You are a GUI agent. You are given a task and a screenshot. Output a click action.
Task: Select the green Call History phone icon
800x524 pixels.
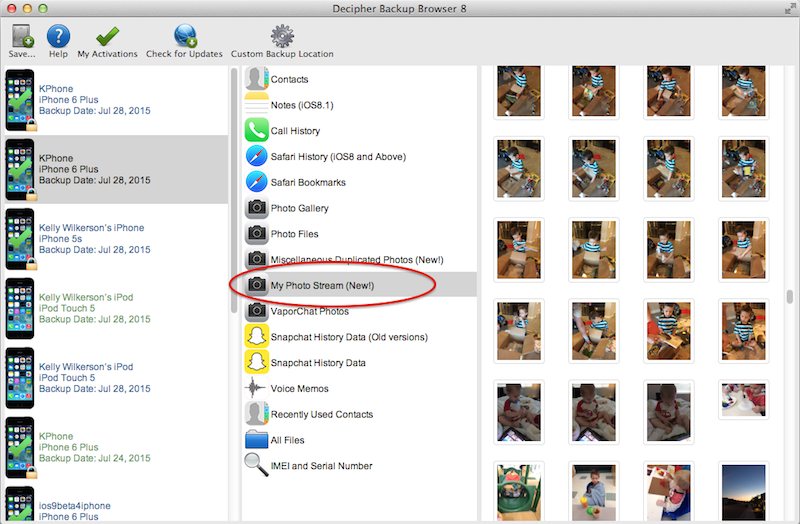pos(256,130)
